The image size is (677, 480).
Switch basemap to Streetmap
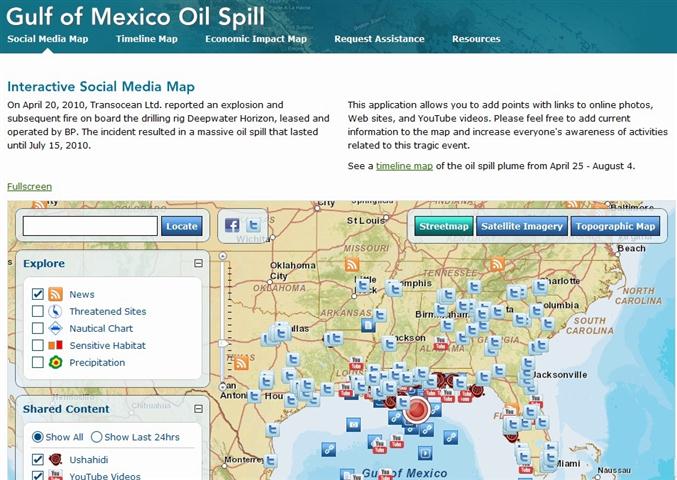(x=444, y=226)
